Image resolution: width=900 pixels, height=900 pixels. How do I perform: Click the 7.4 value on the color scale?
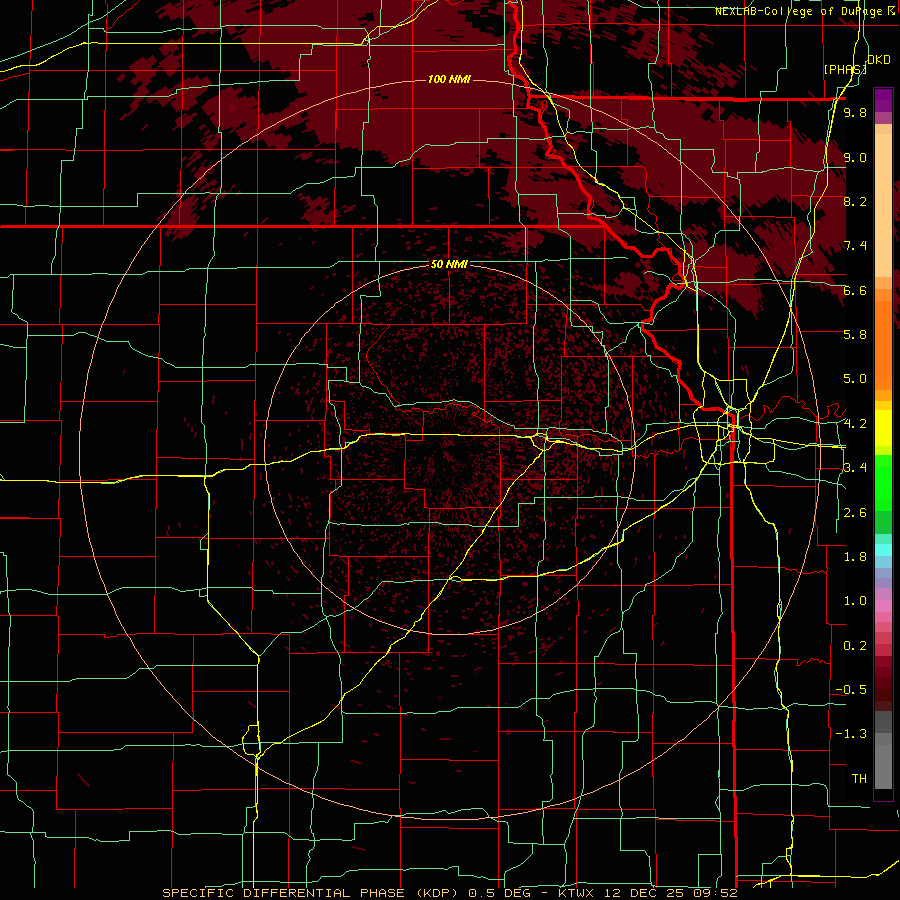tap(855, 246)
